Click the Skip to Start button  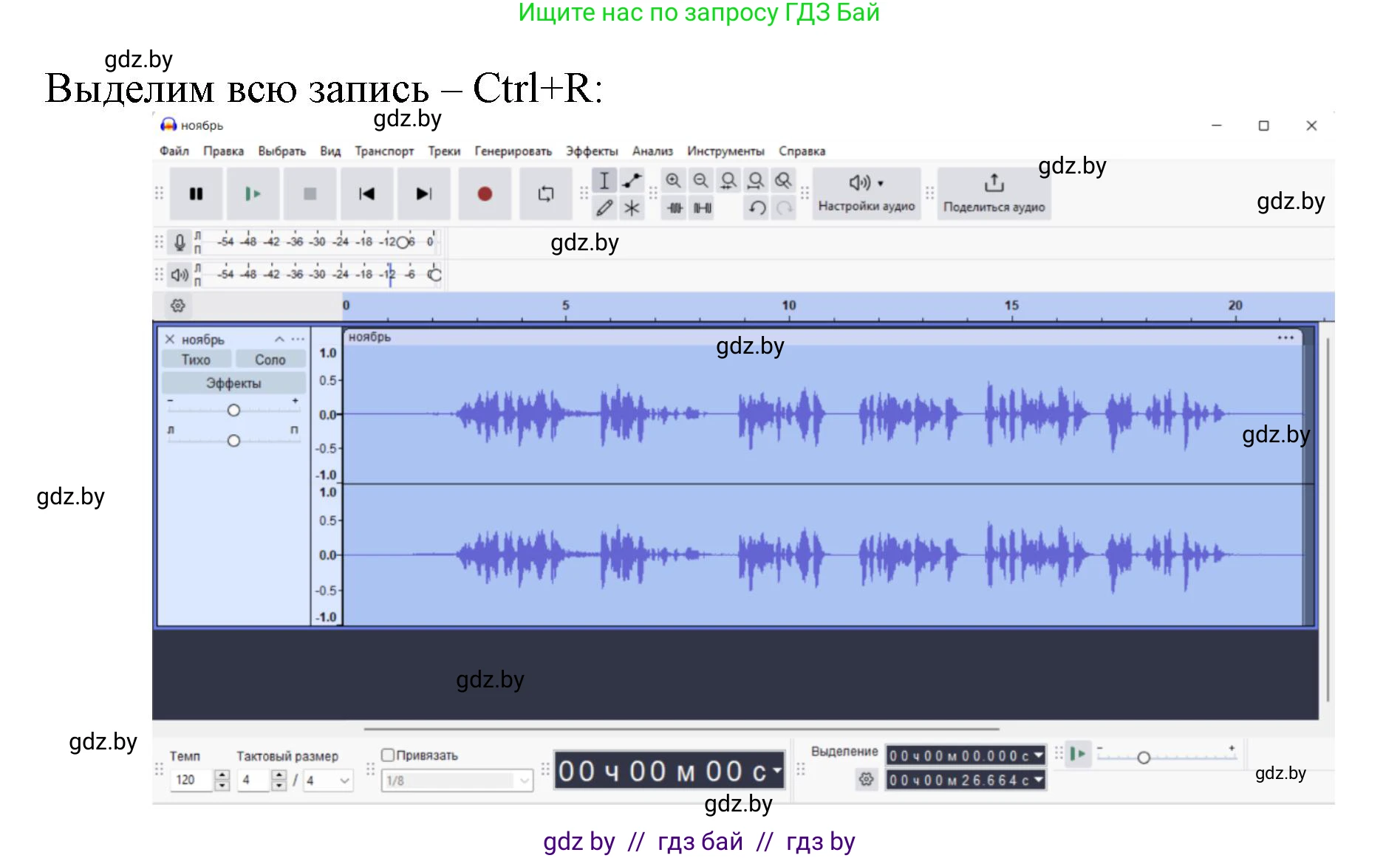pos(366,194)
